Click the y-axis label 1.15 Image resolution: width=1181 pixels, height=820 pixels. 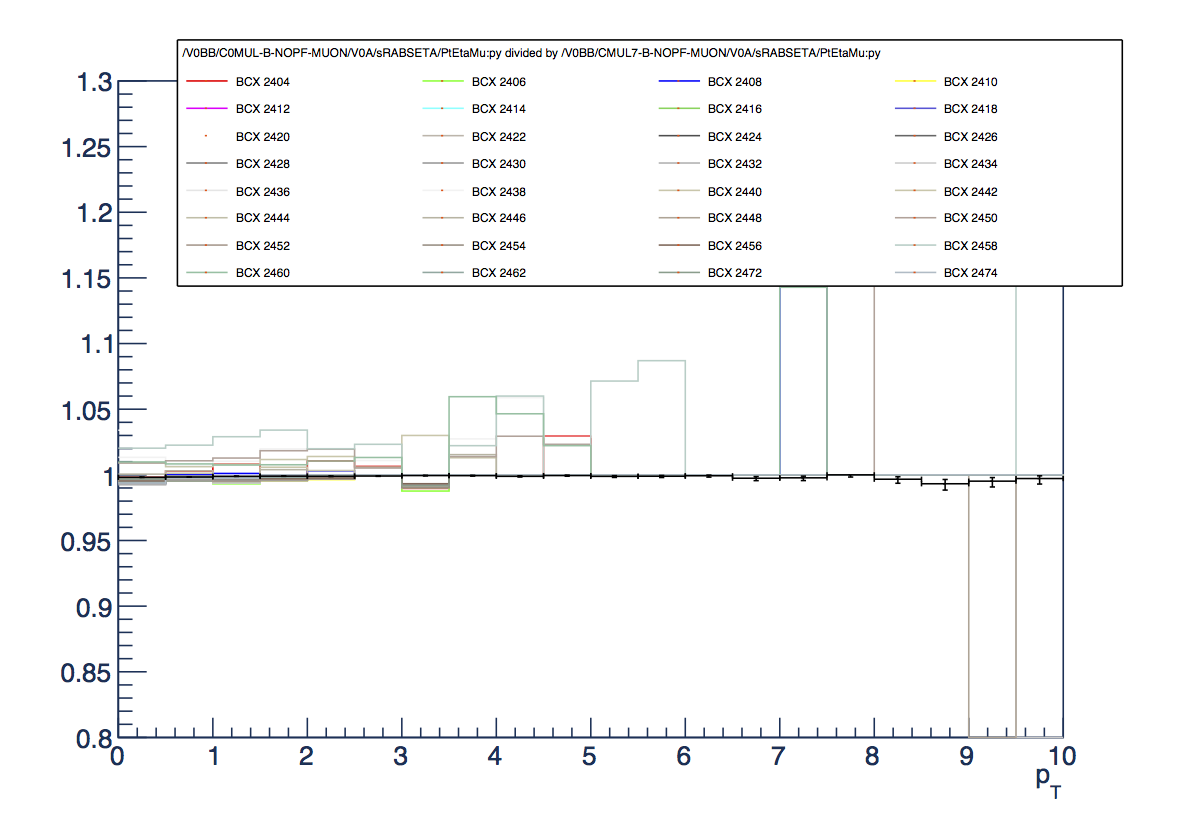[x=87, y=279]
